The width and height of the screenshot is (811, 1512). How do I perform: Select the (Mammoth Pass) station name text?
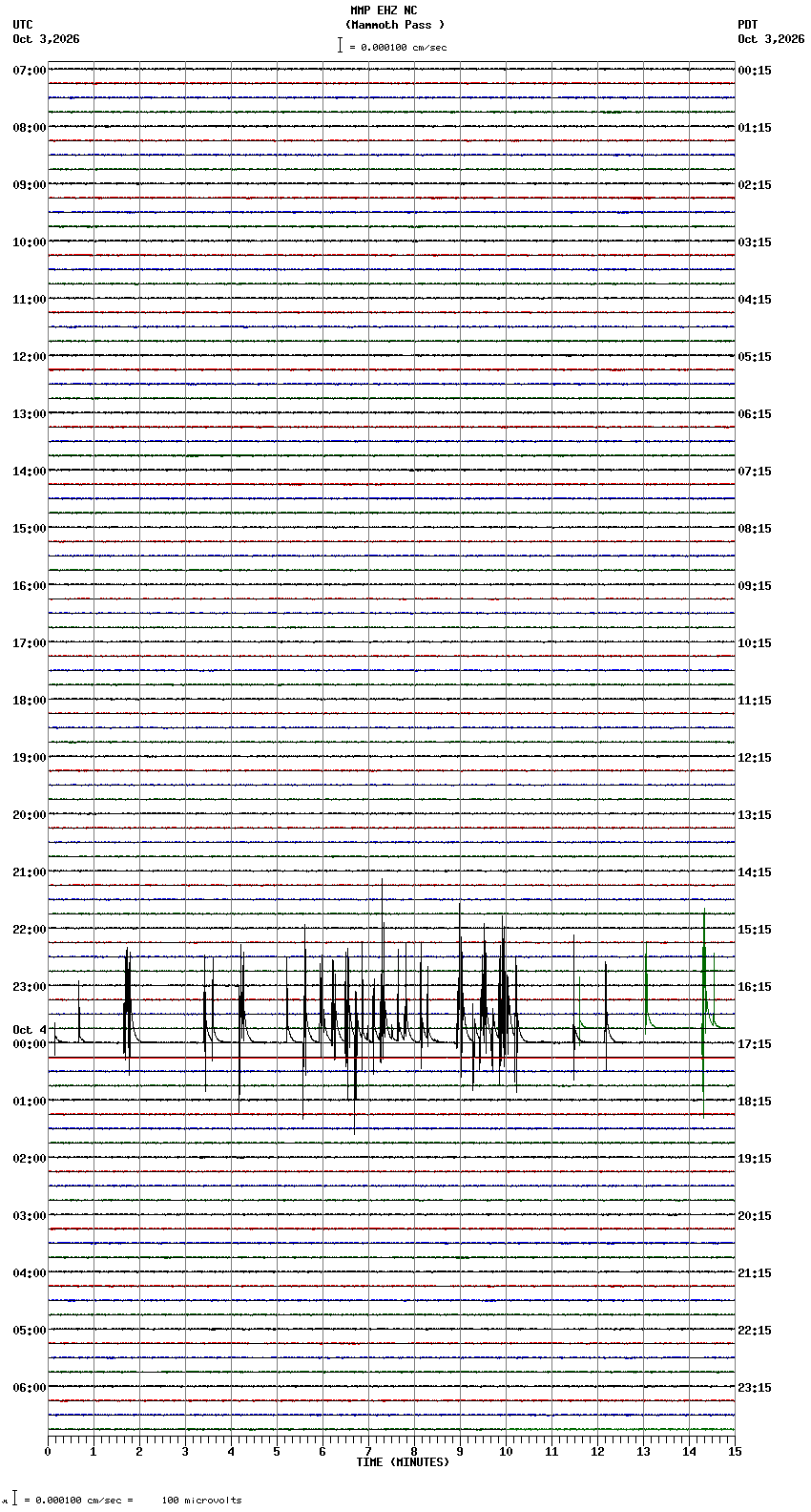(x=395, y=25)
